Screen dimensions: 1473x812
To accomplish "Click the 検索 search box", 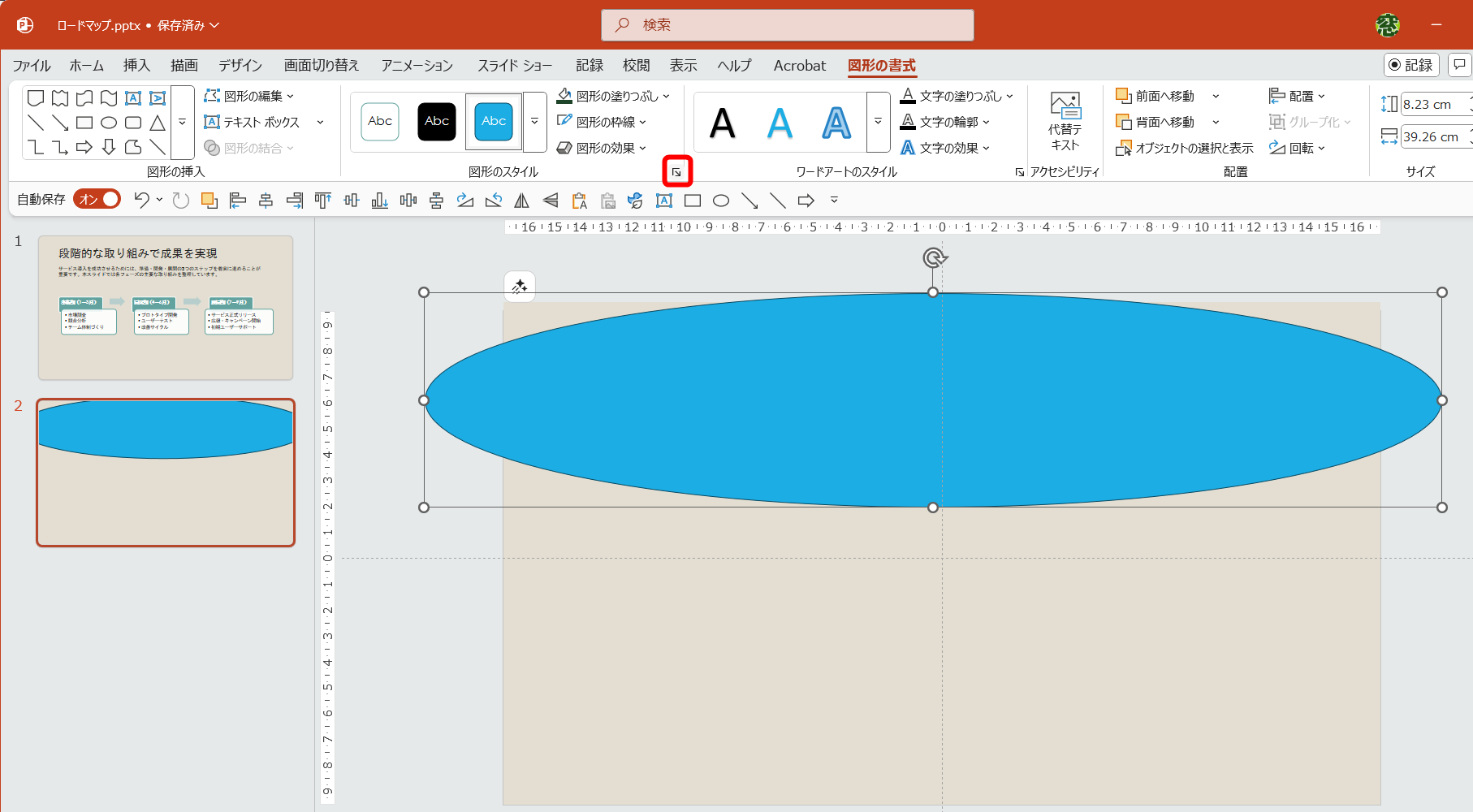I will click(x=788, y=25).
